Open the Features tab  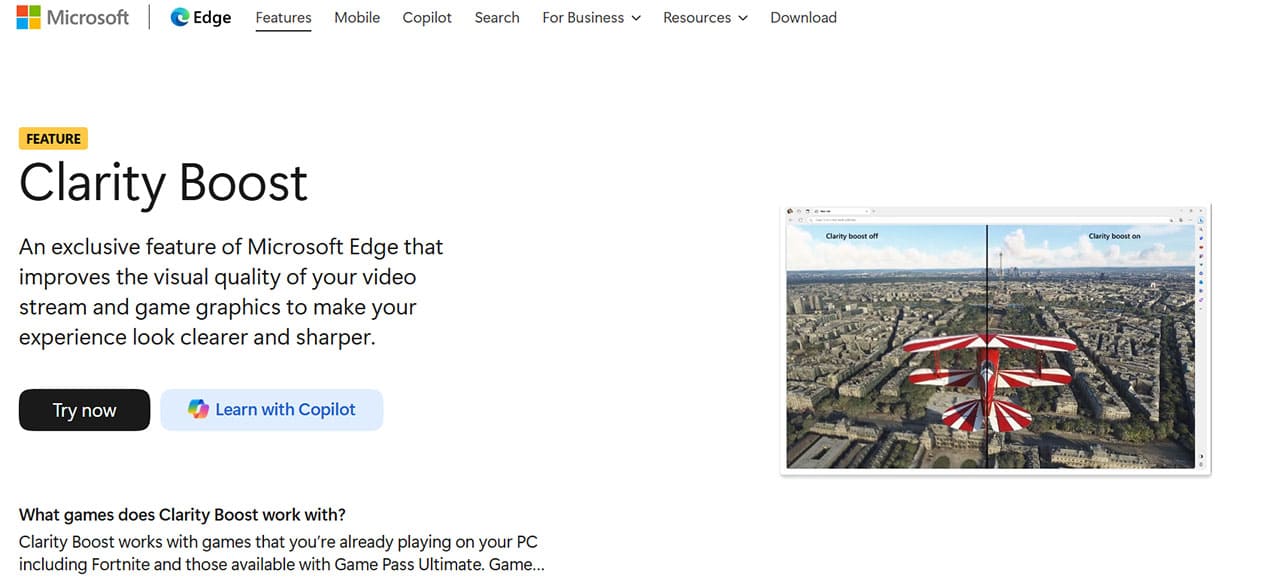283,17
